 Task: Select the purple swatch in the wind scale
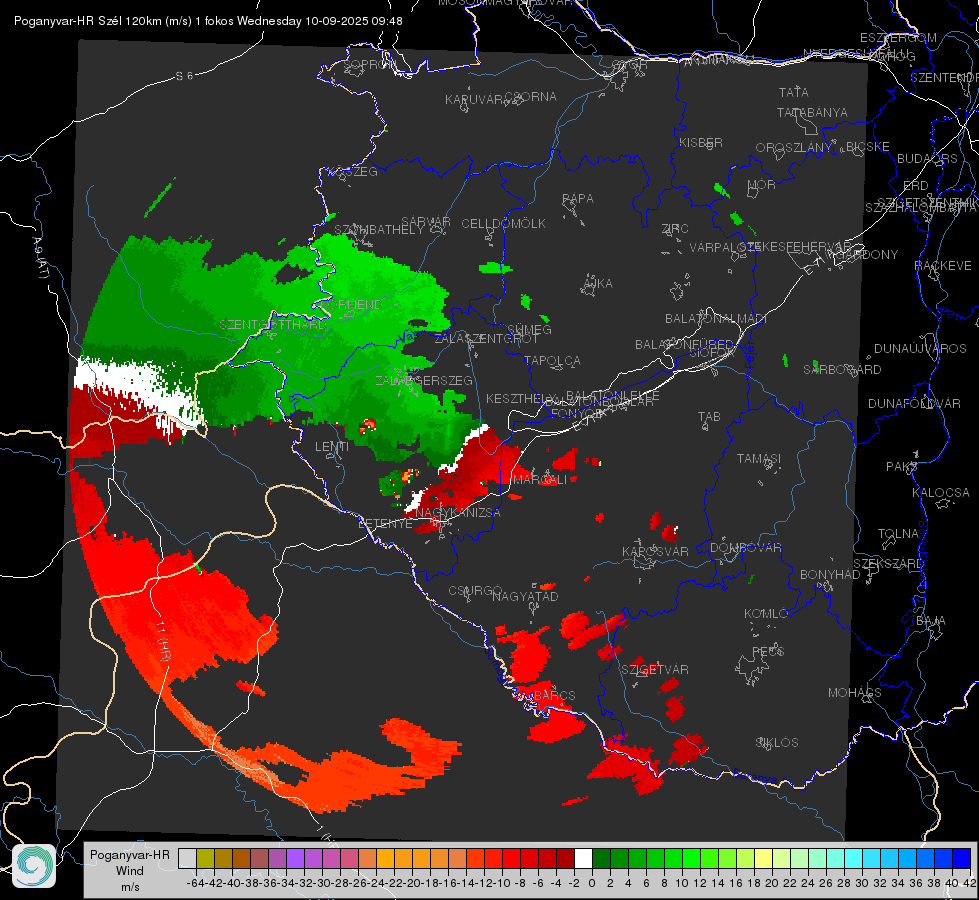pos(295,858)
